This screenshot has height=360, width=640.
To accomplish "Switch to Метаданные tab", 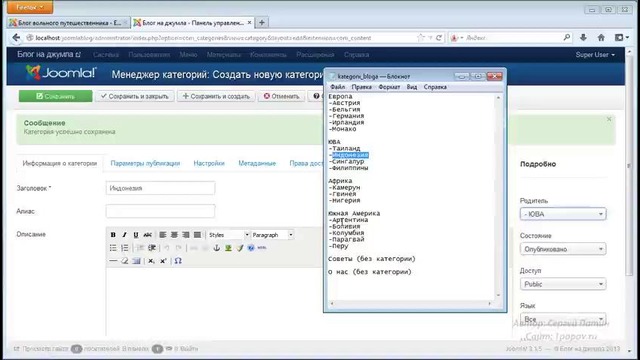I will (x=257, y=163).
